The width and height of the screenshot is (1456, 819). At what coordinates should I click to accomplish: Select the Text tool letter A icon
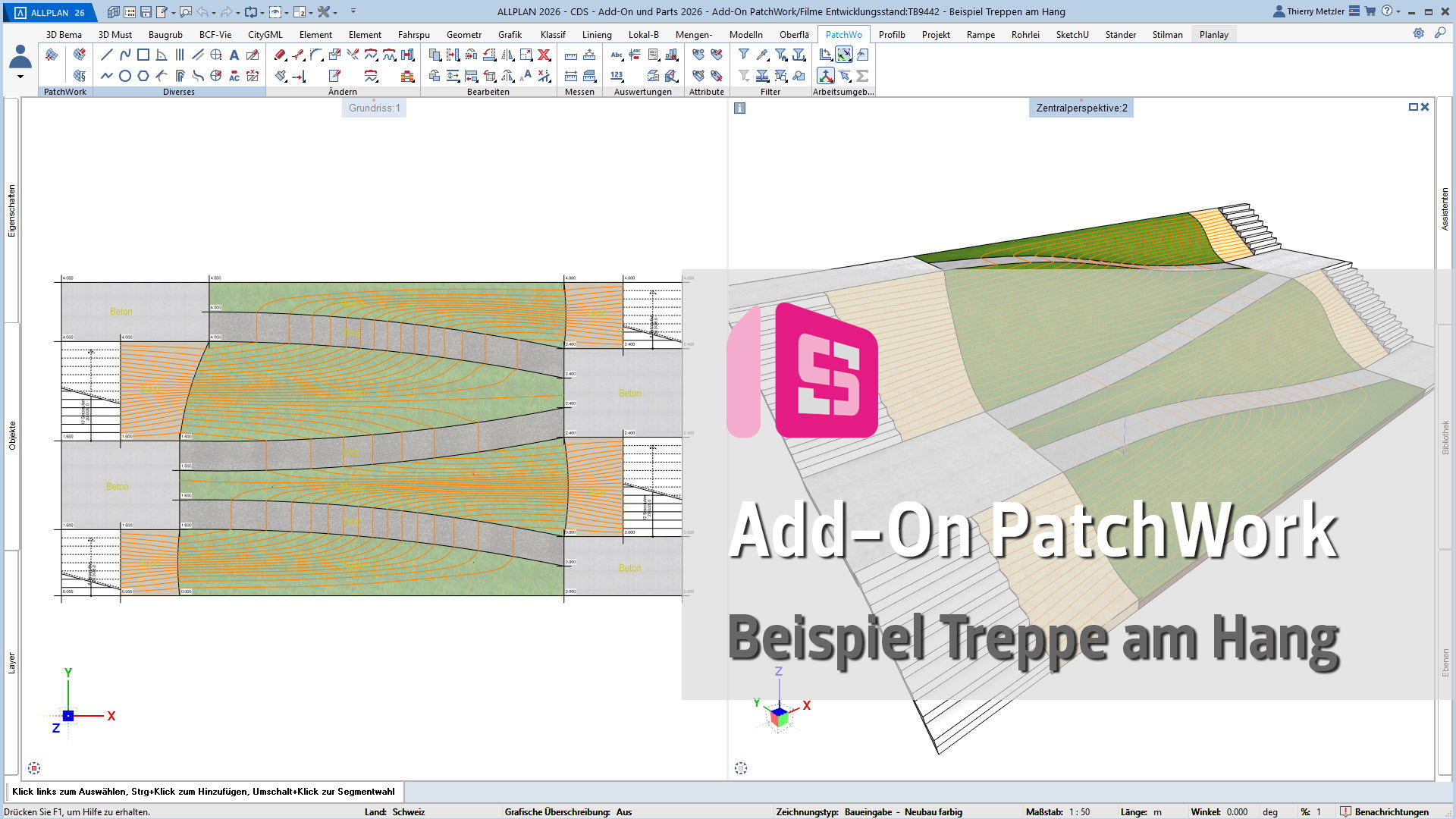pyautogui.click(x=234, y=55)
